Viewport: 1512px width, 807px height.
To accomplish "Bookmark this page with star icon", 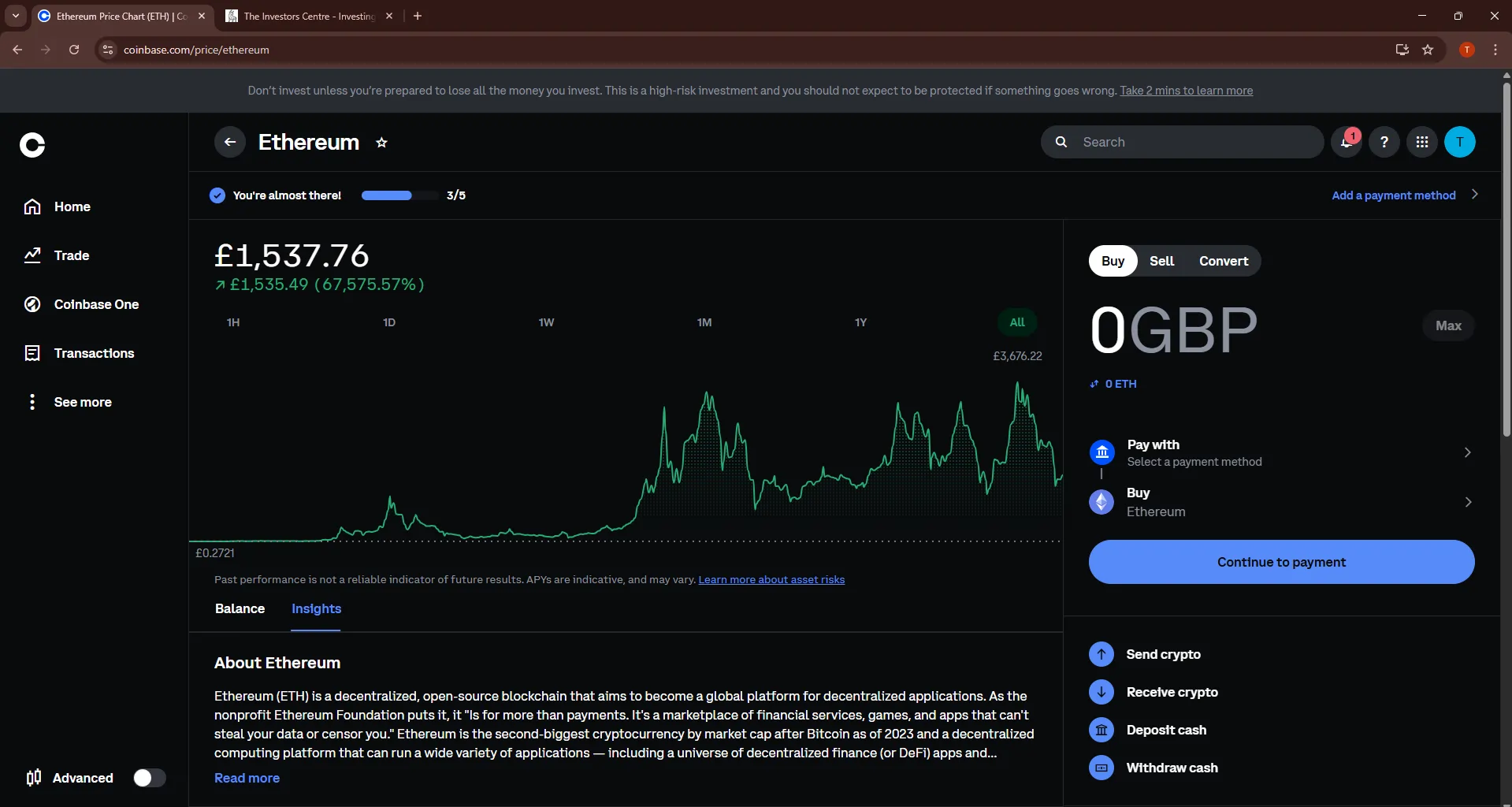I will tap(1428, 50).
